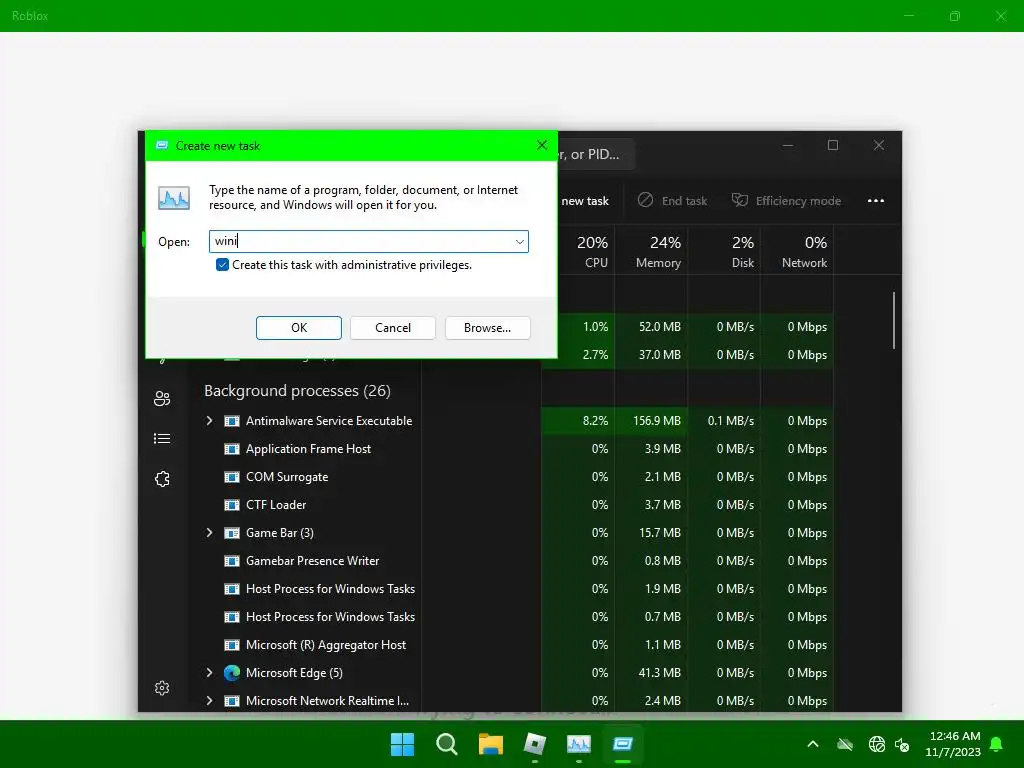Click the Antimalware Service Executable icon

(x=232, y=421)
